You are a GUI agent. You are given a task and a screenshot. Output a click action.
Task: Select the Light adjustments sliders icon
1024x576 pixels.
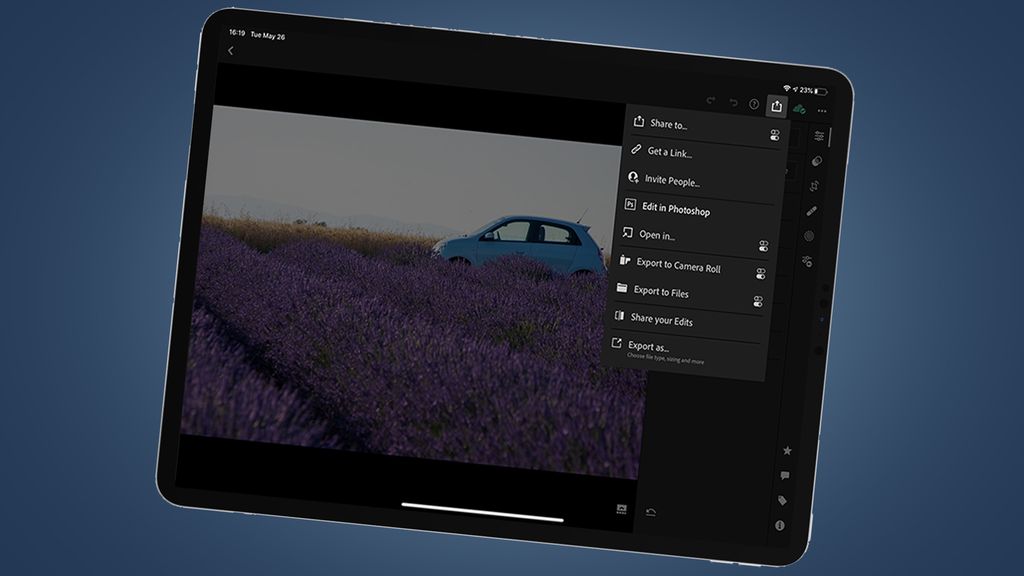(821, 136)
